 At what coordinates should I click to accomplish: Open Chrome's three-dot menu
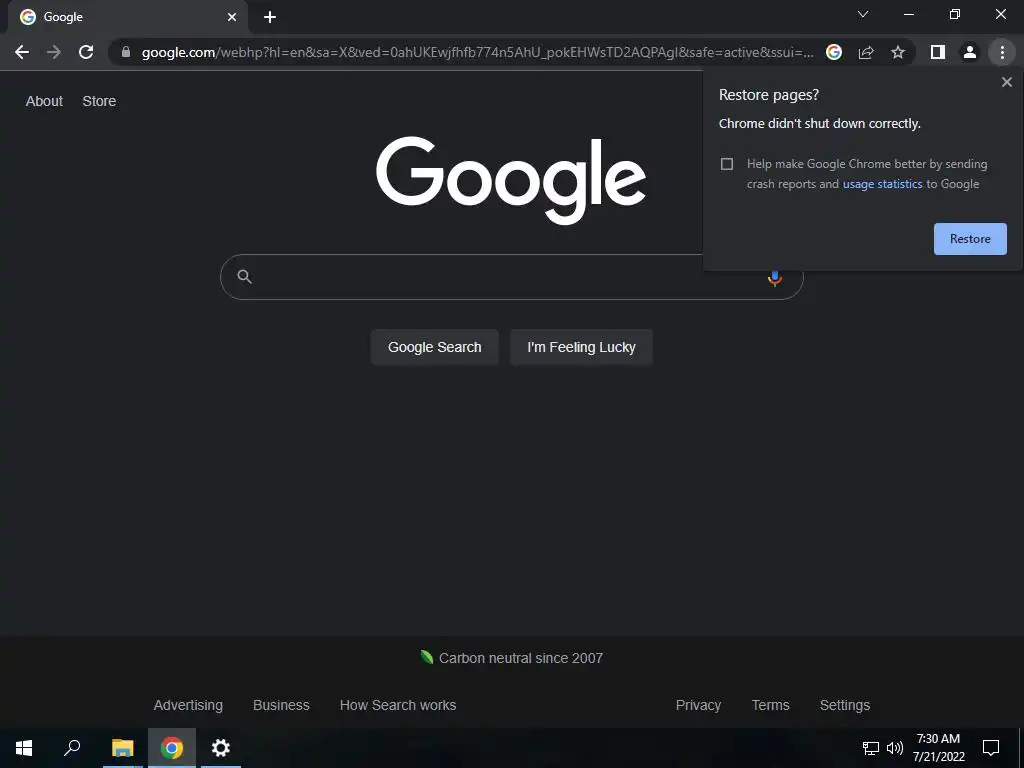coord(1002,52)
